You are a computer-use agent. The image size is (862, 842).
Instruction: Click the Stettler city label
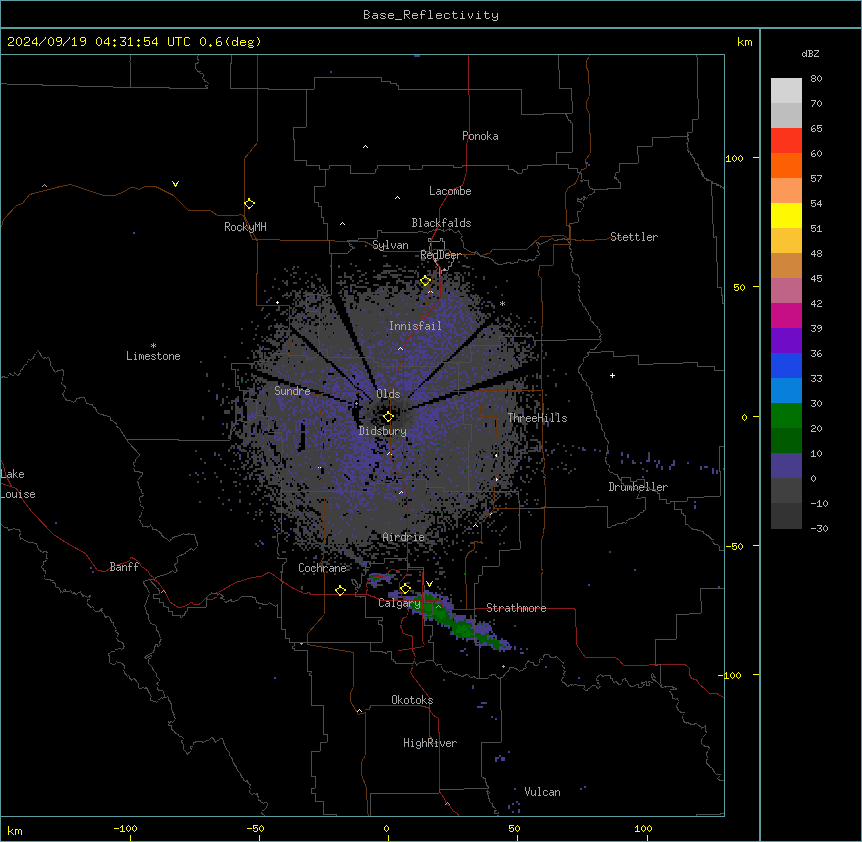[634, 237]
